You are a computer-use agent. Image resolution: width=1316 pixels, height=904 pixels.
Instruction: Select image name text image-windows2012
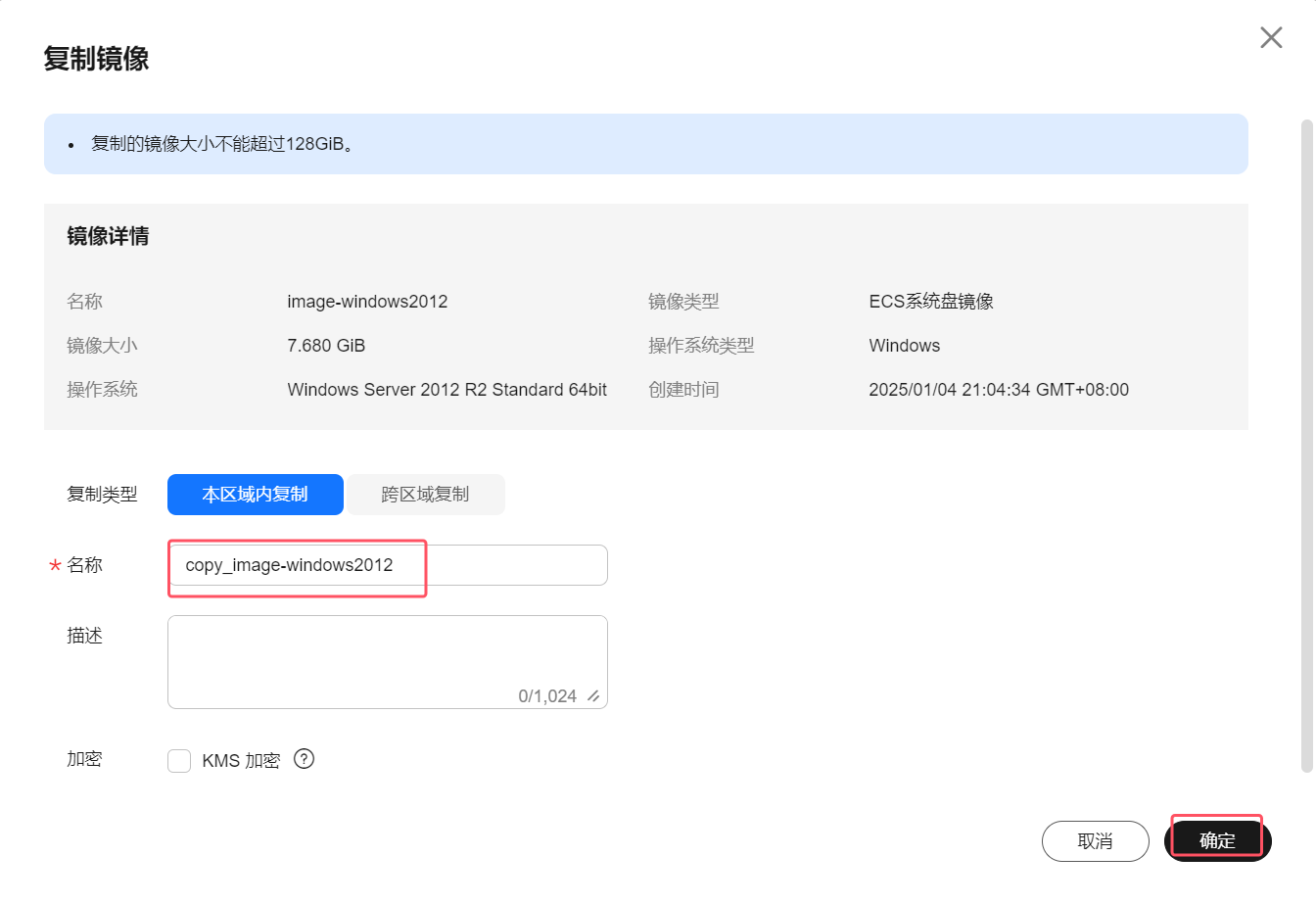(367, 302)
